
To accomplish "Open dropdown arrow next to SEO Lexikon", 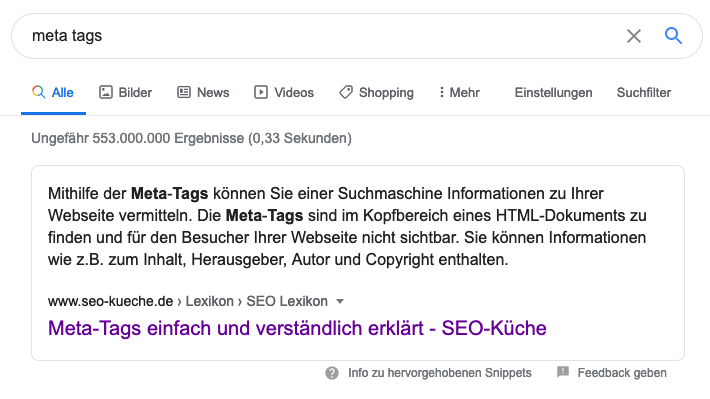I will click(x=340, y=301).
